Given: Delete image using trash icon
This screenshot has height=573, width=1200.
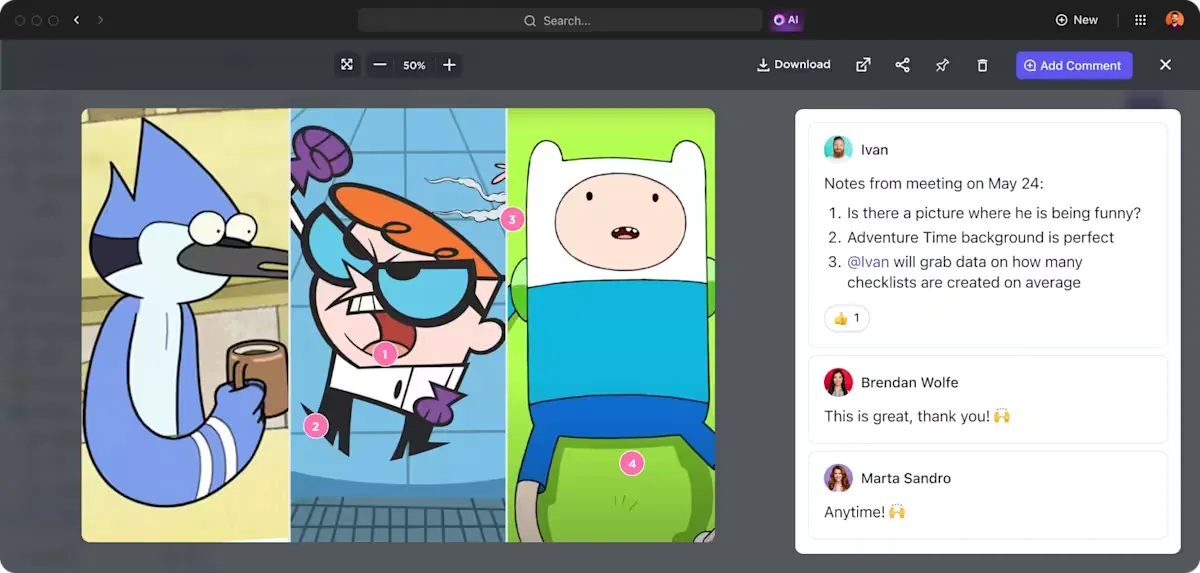Looking at the screenshot, I should [x=982, y=65].
